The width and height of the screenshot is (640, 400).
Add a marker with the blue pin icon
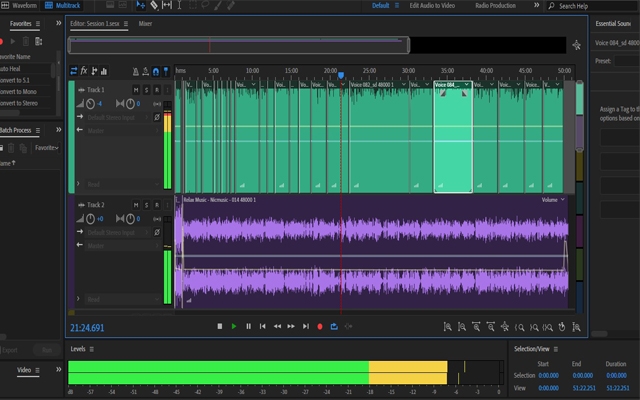click(166, 71)
